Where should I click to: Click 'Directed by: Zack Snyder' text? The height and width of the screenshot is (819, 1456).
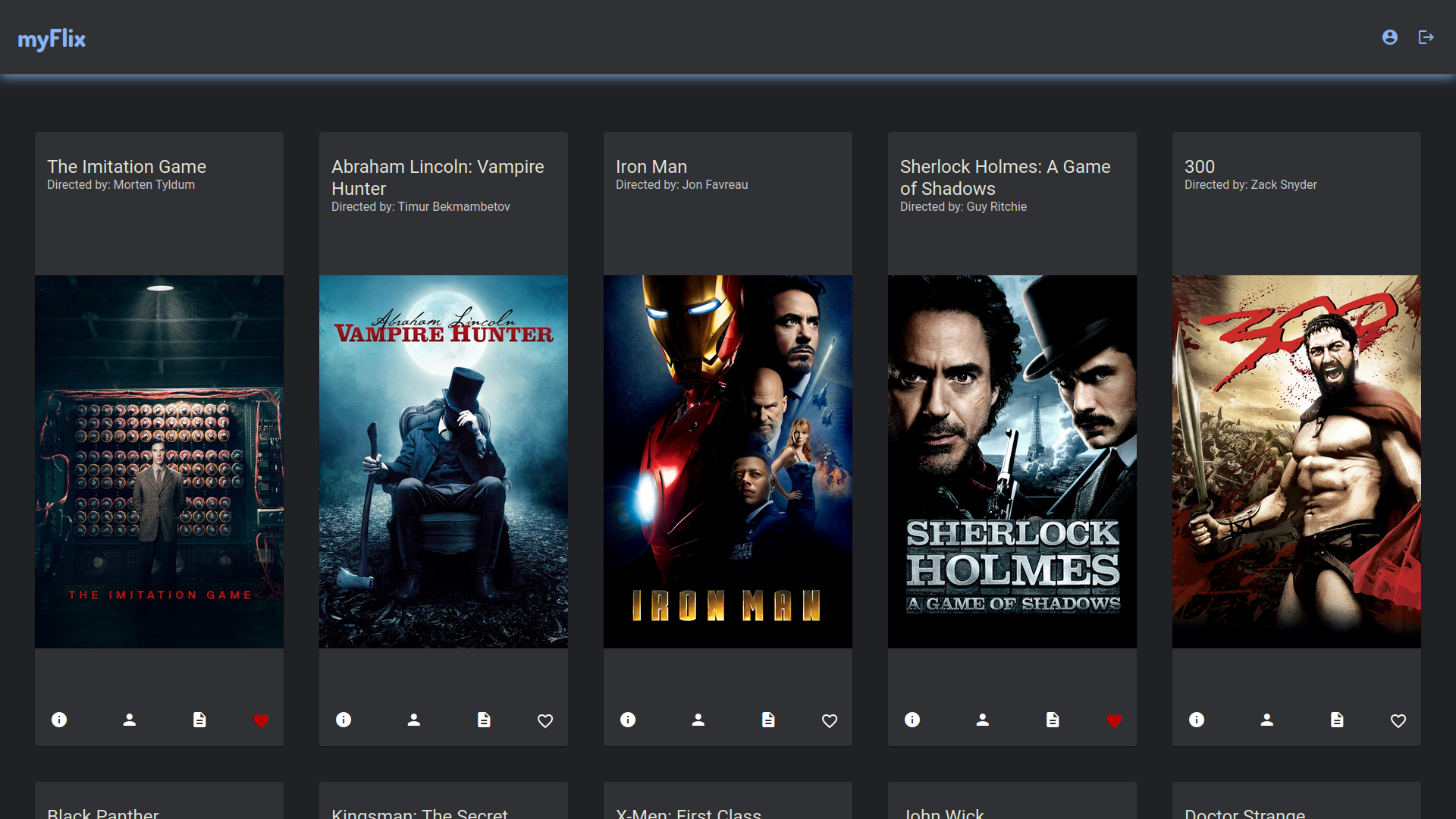[x=1250, y=185]
